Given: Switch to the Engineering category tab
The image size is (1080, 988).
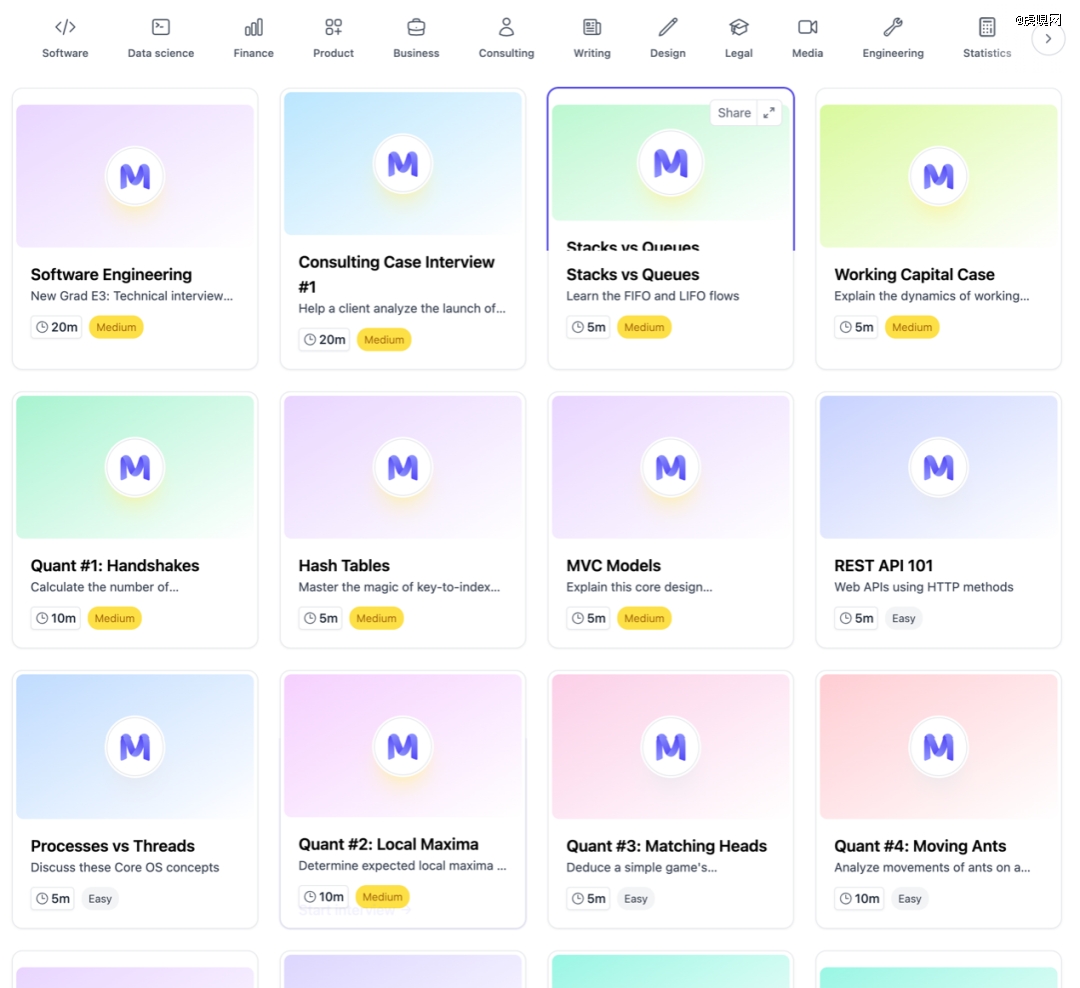Looking at the screenshot, I should (x=893, y=39).
